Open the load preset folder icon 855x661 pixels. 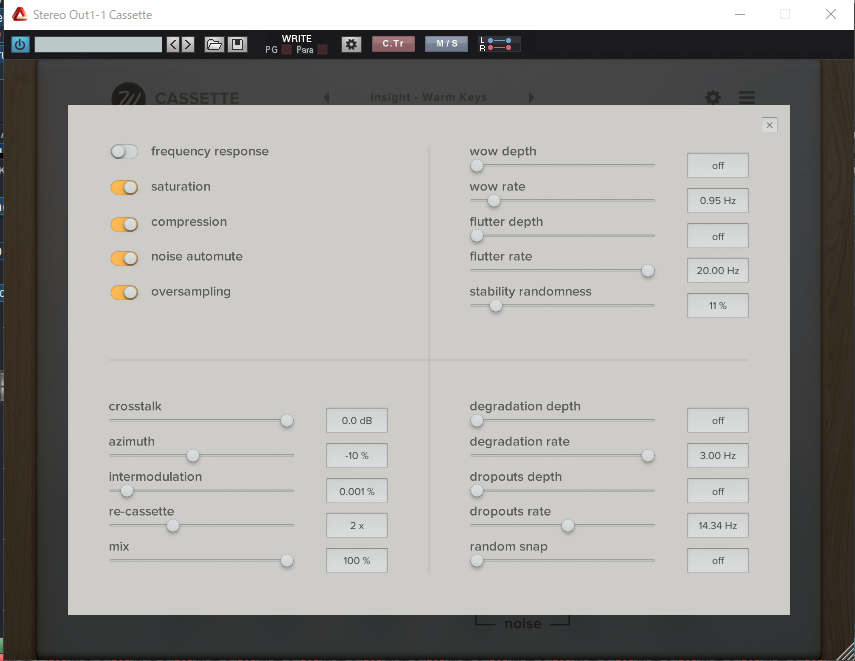(x=214, y=44)
